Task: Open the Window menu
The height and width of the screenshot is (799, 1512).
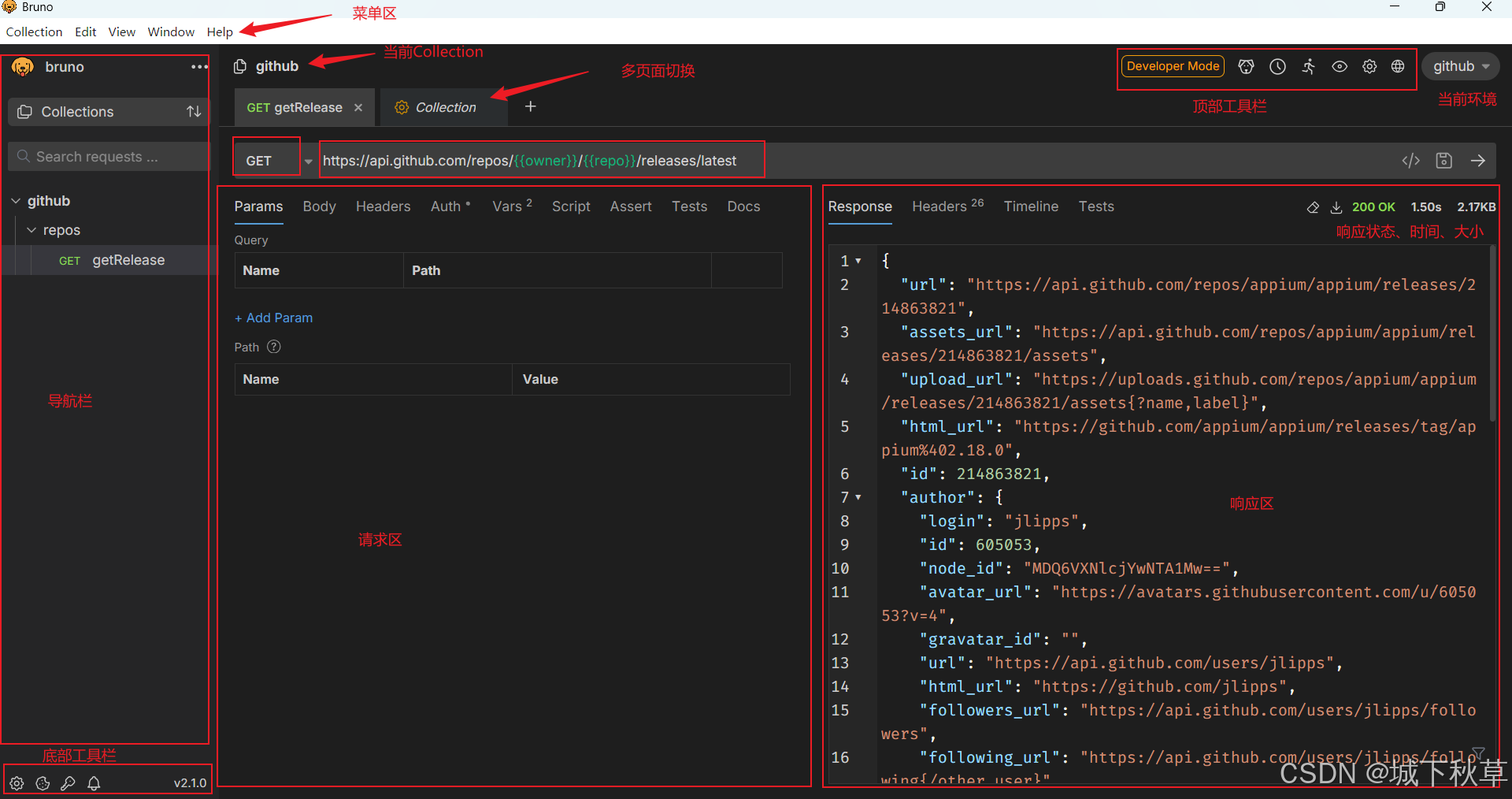Action: 171,32
